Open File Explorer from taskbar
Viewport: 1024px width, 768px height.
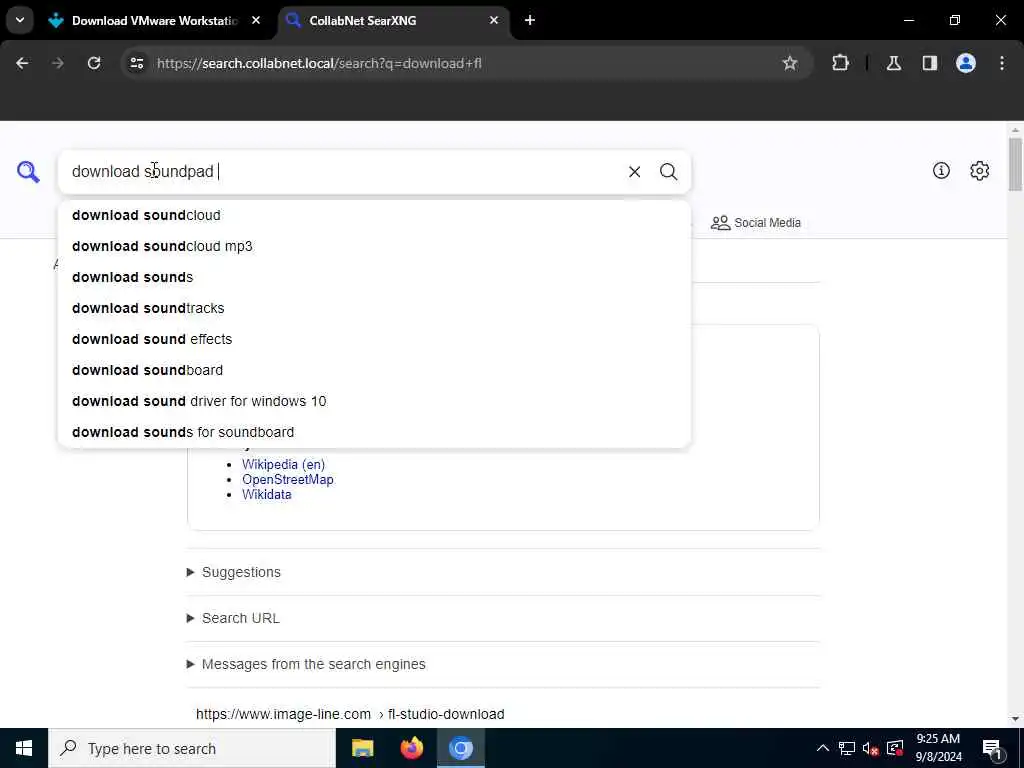[x=362, y=748]
